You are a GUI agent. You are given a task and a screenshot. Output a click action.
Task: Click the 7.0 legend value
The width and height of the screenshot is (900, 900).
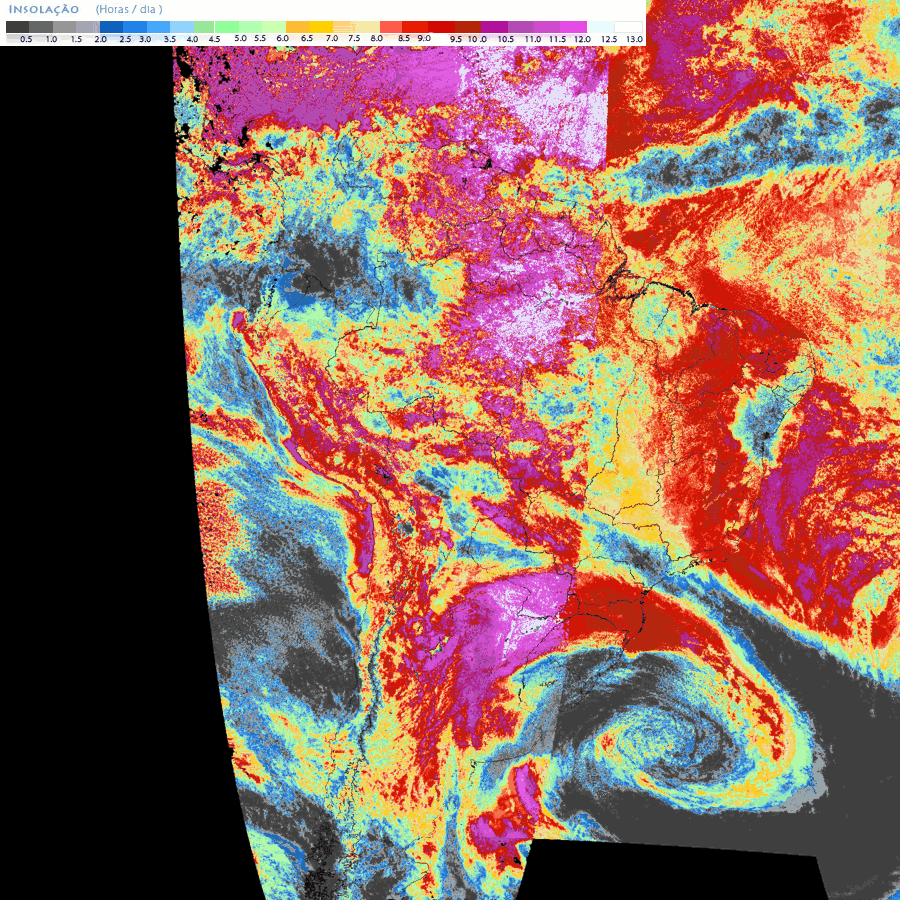coord(332,38)
